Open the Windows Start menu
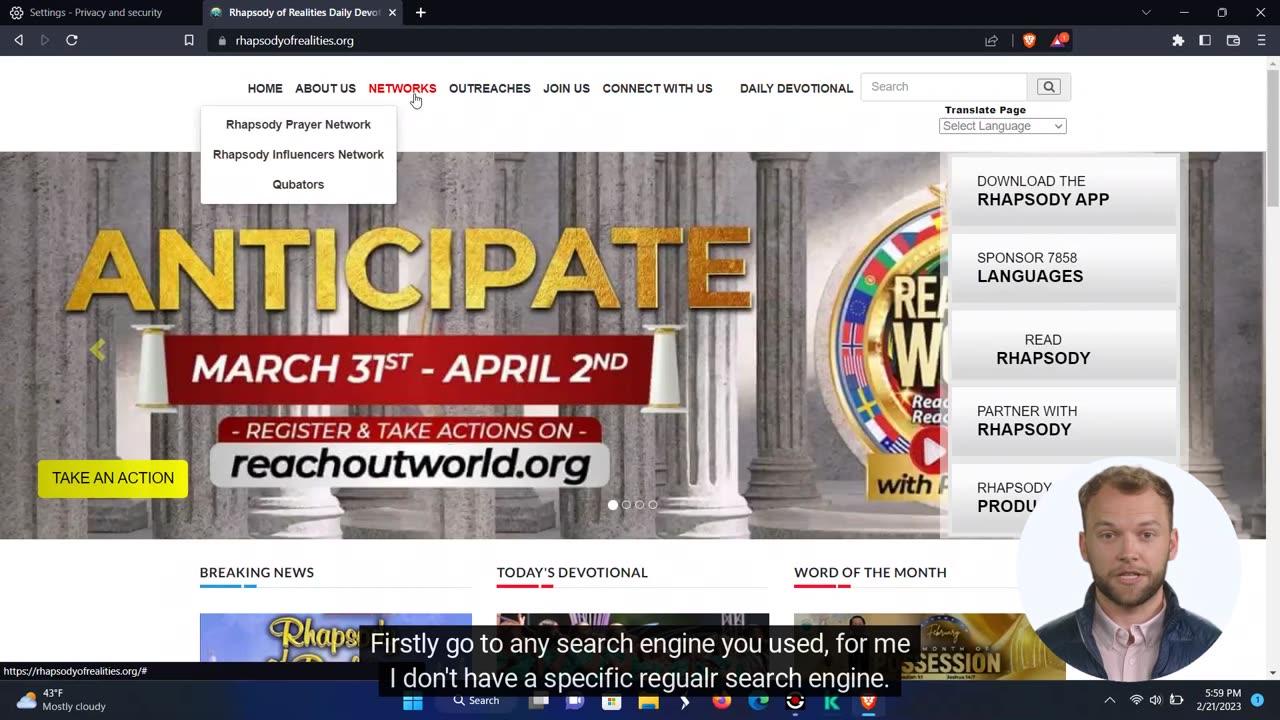 (413, 701)
